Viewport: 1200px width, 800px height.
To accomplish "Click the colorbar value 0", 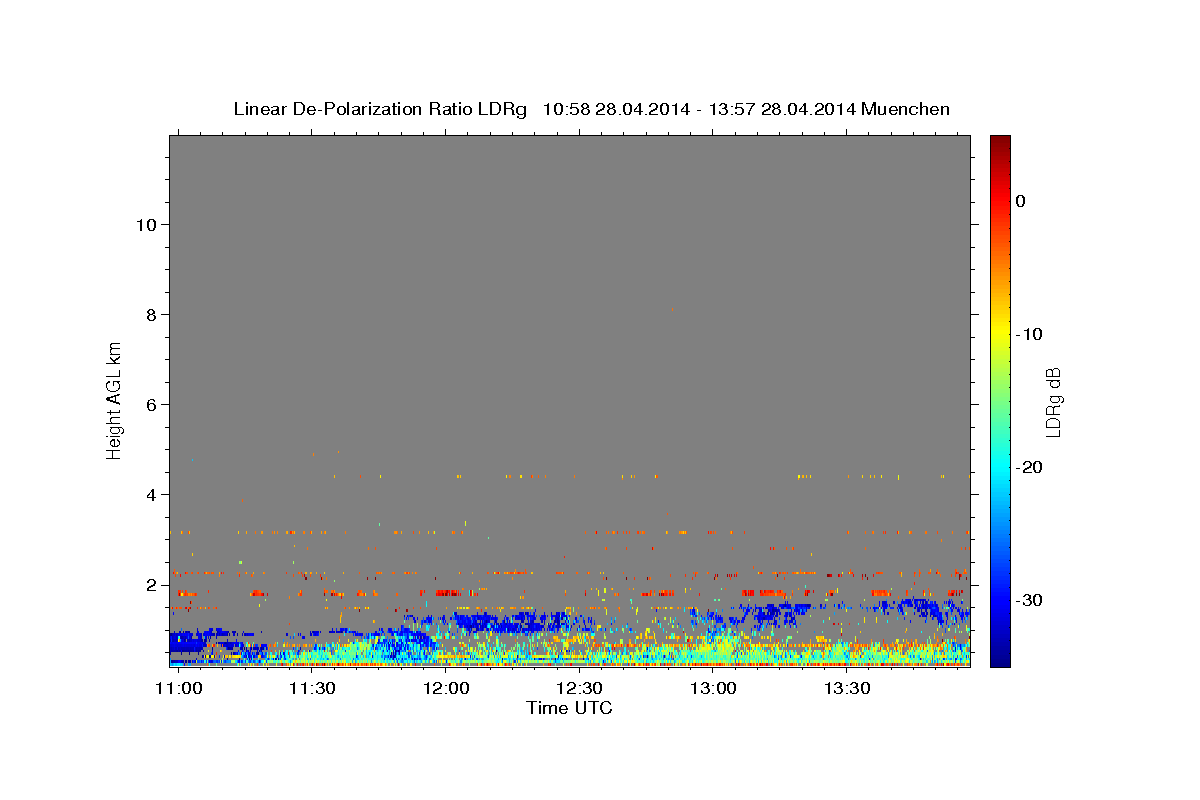I will click(1020, 201).
